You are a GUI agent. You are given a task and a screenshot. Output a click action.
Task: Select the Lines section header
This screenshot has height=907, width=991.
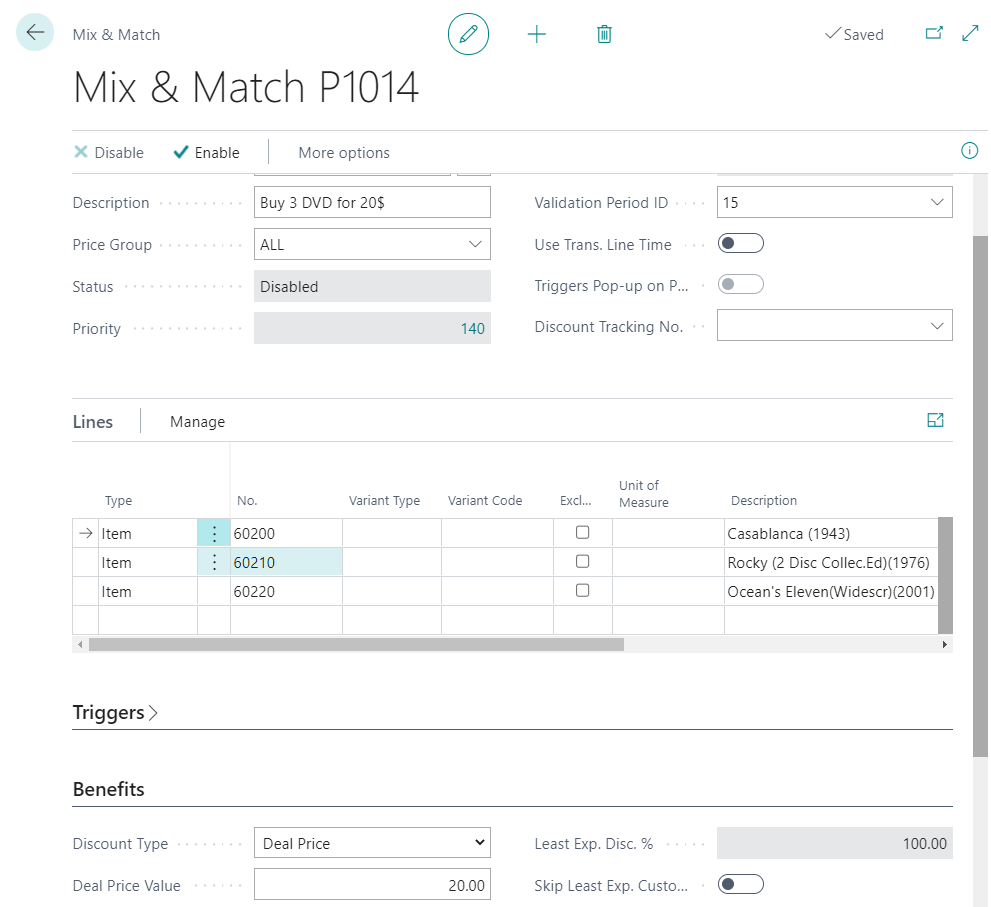(x=93, y=422)
